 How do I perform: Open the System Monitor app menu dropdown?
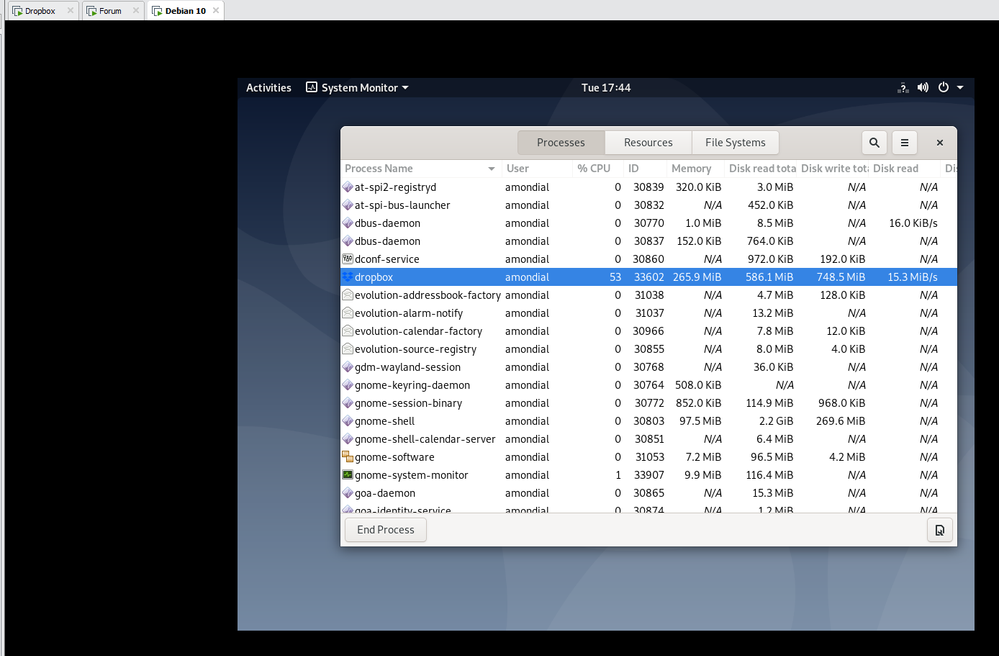357,88
